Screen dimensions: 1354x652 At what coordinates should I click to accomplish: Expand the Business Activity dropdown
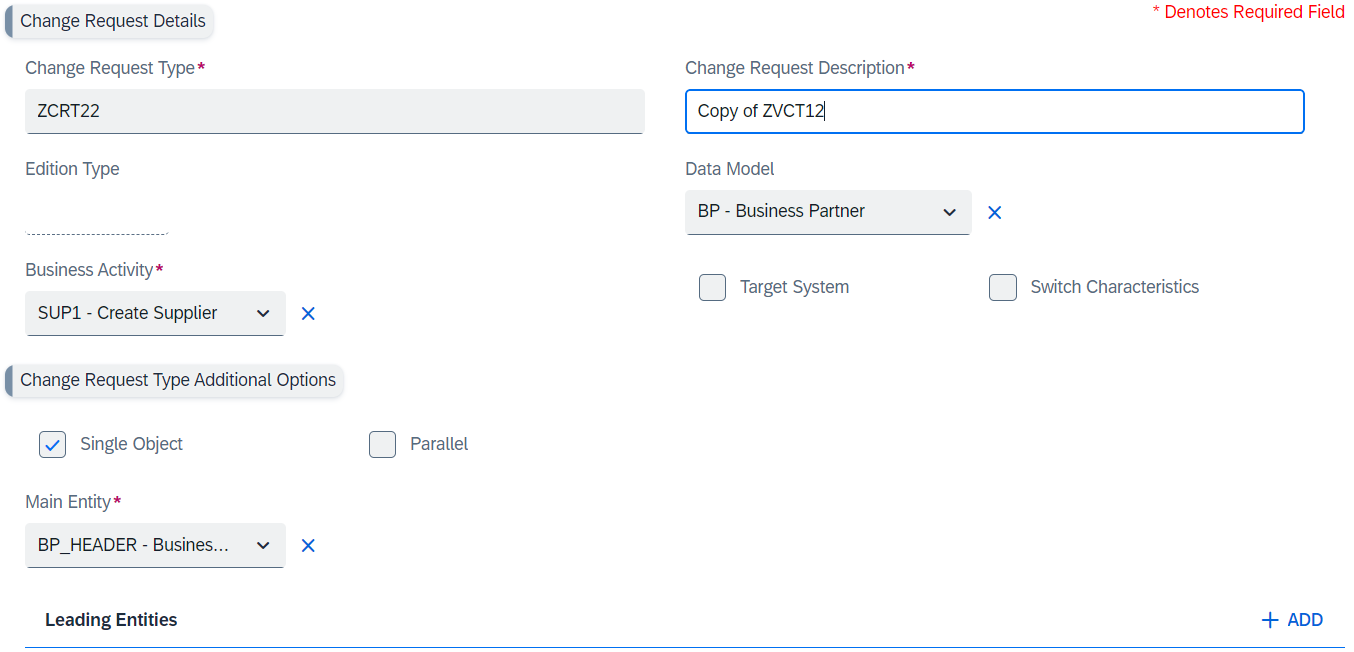pos(155,313)
